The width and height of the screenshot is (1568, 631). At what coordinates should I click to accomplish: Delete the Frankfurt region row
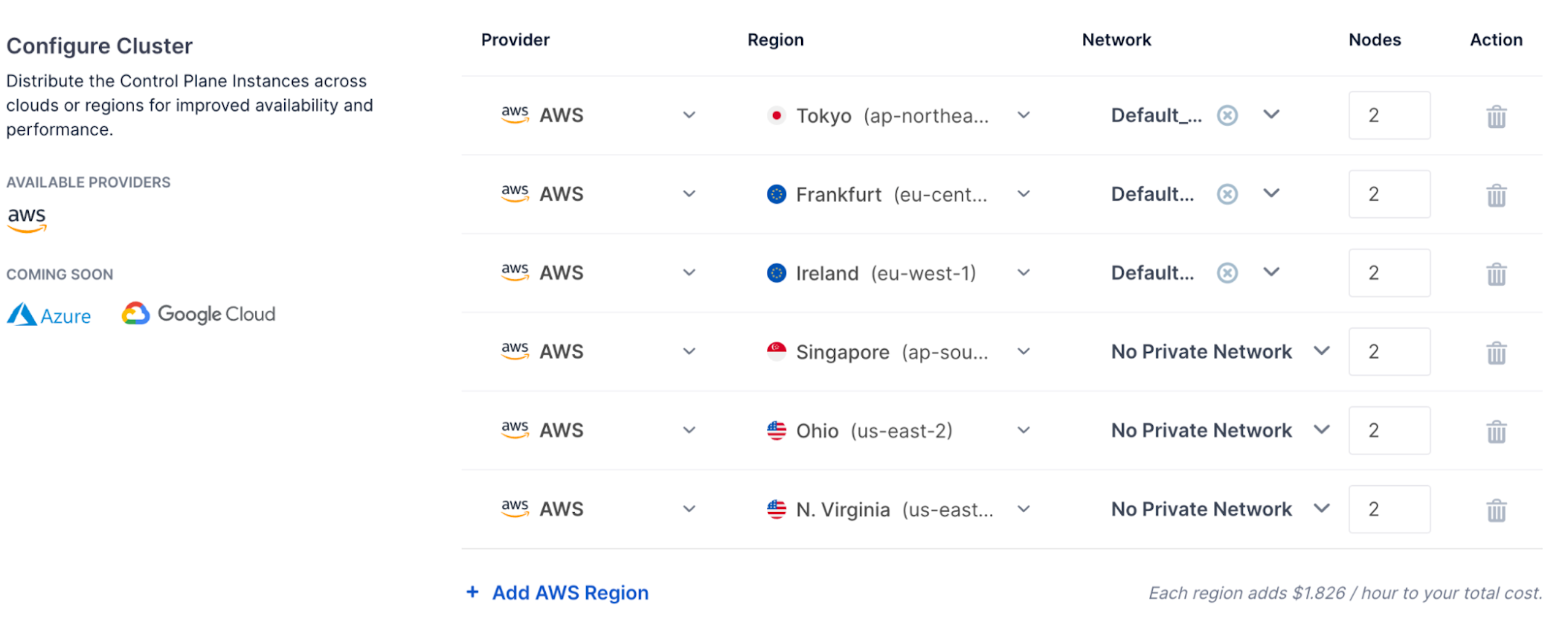[1496, 195]
